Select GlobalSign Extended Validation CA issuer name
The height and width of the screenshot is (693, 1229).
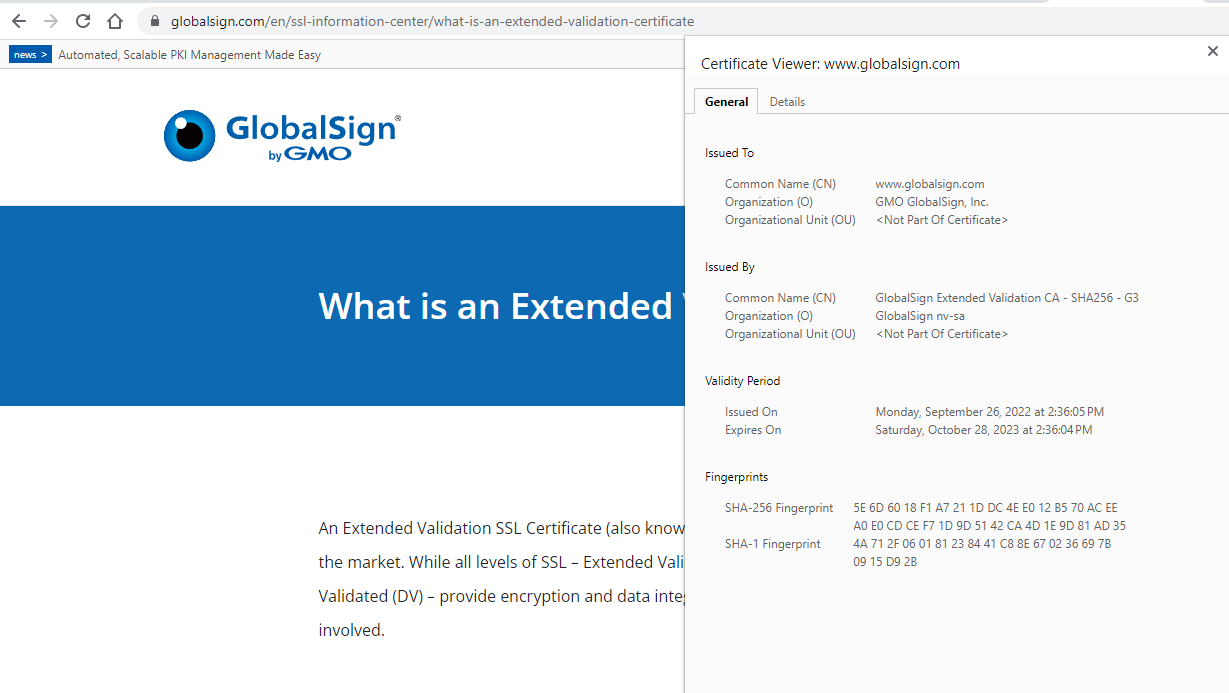[1007, 298]
